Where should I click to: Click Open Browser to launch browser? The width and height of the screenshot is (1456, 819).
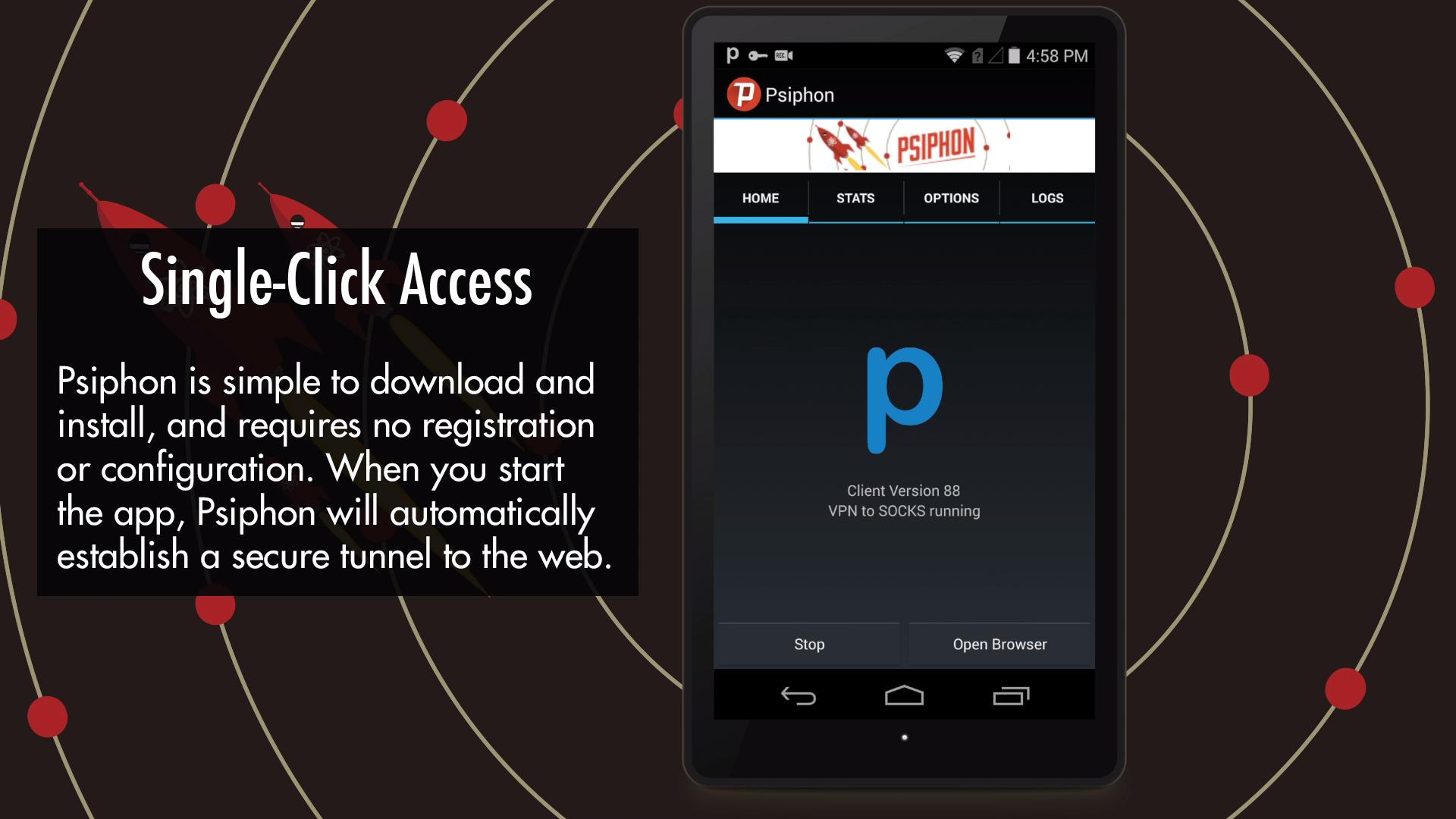pos(999,644)
